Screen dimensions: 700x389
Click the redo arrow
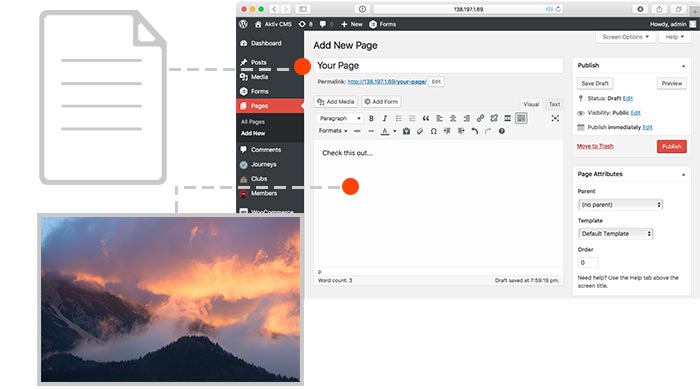pos(488,131)
